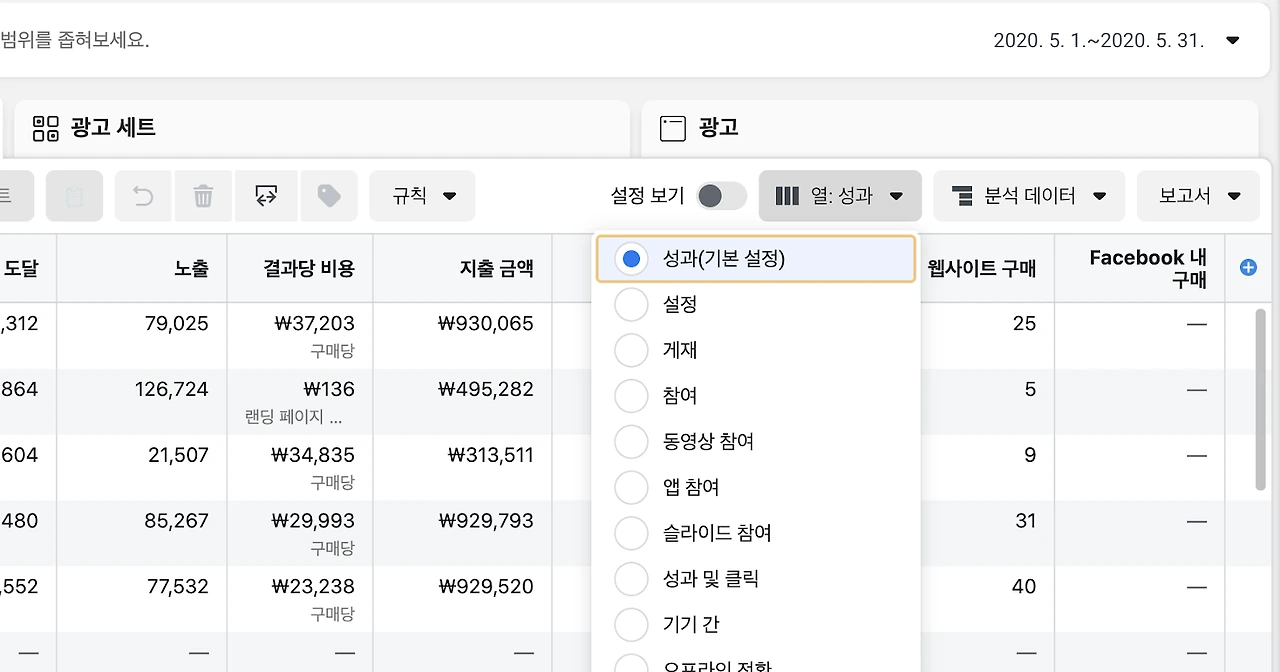Click the import/export arrows icon

pos(266,196)
